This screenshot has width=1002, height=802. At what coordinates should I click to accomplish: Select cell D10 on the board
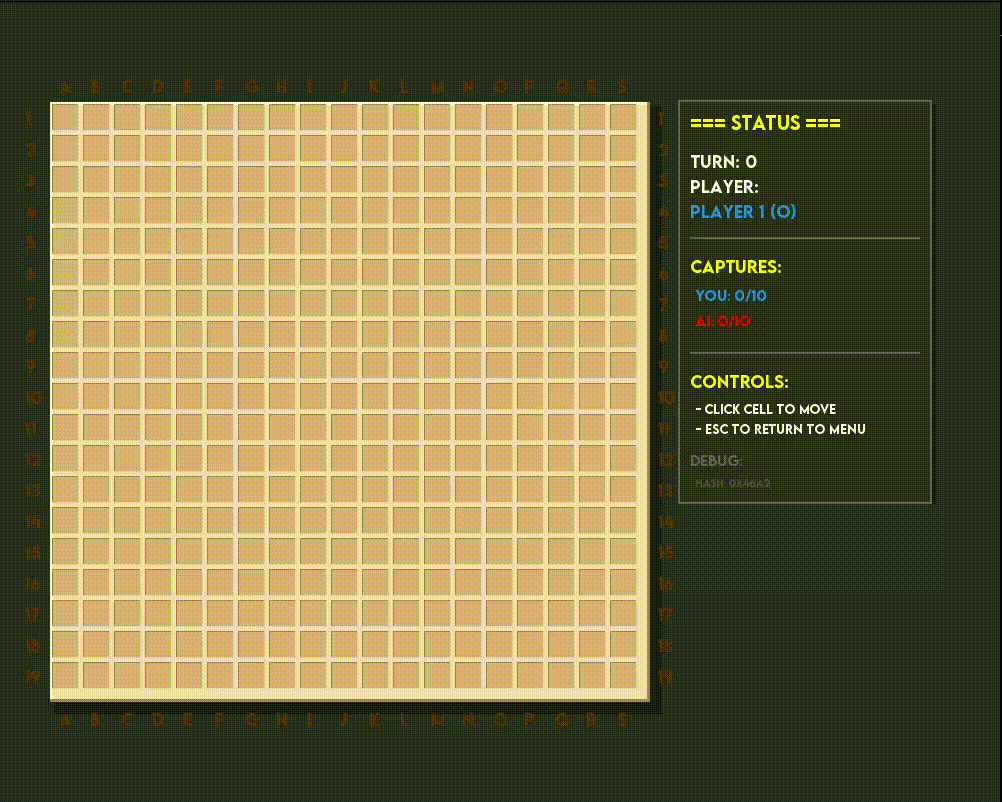pos(158,396)
